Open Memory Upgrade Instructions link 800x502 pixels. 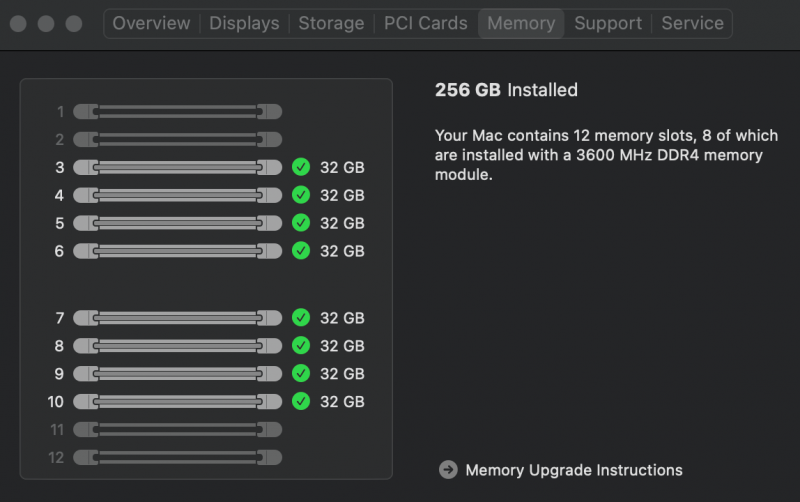574,470
